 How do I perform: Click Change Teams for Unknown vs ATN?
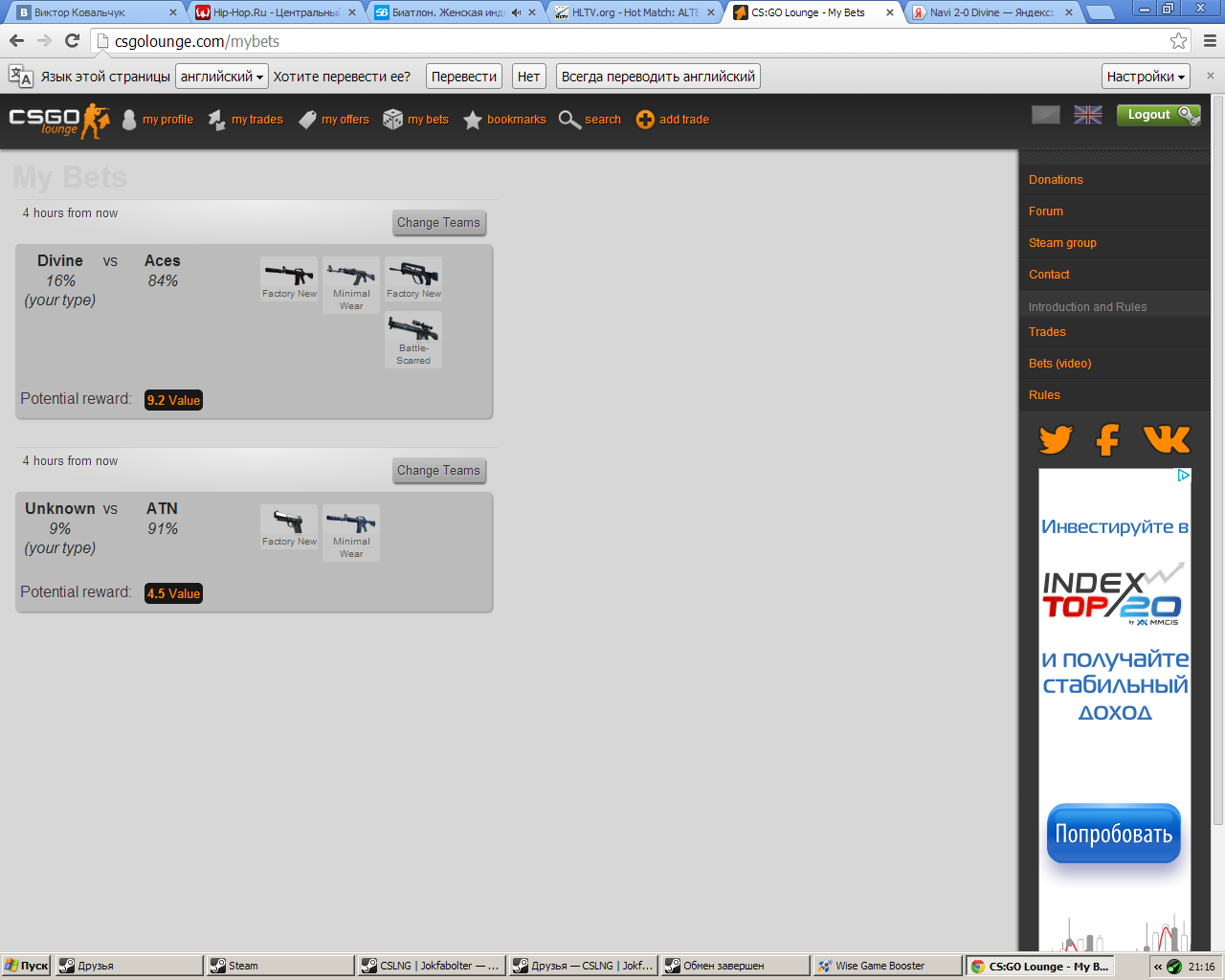pos(438,471)
